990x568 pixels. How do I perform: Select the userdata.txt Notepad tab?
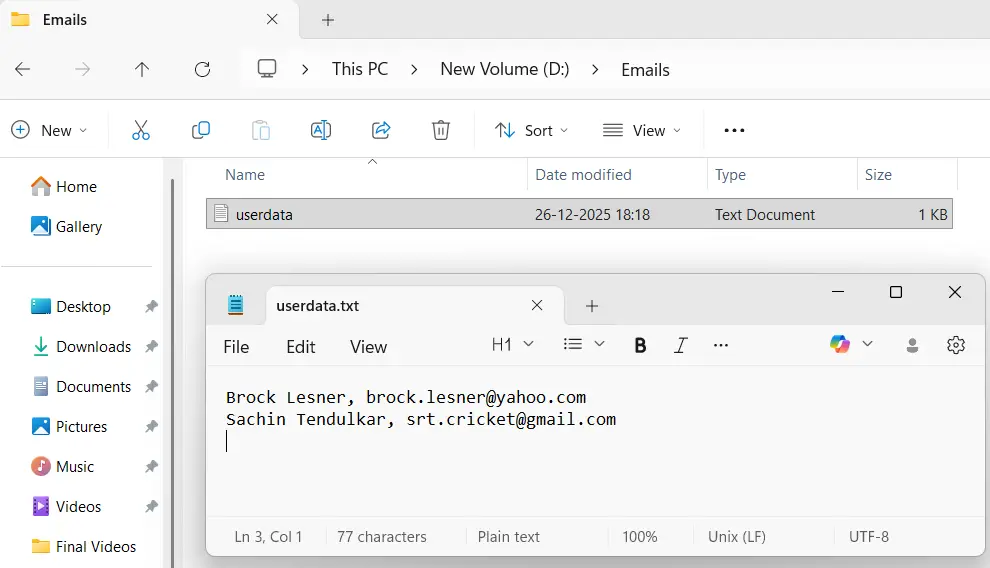pyautogui.click(x=414, y=306)
